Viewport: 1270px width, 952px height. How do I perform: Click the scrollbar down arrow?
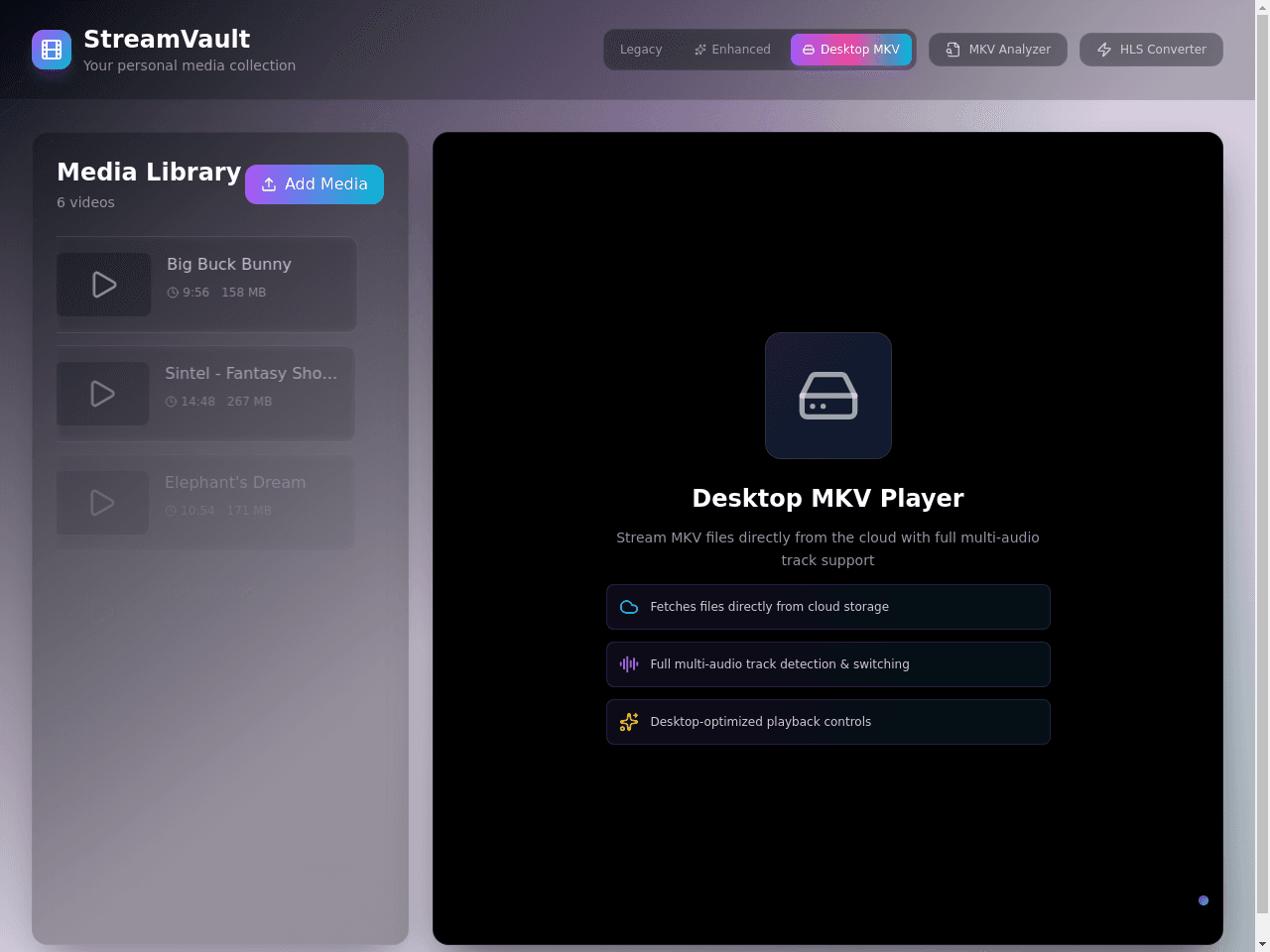pos(1262,944)
